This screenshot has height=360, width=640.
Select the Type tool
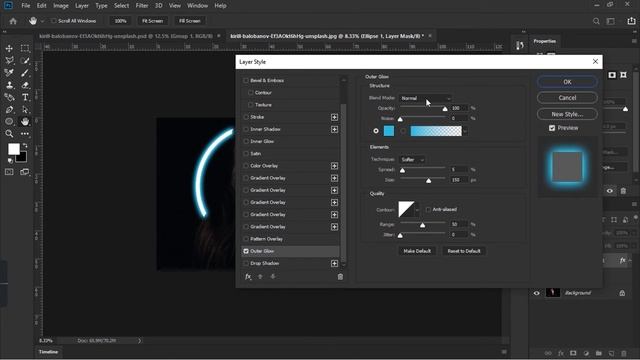click(25, 97)
